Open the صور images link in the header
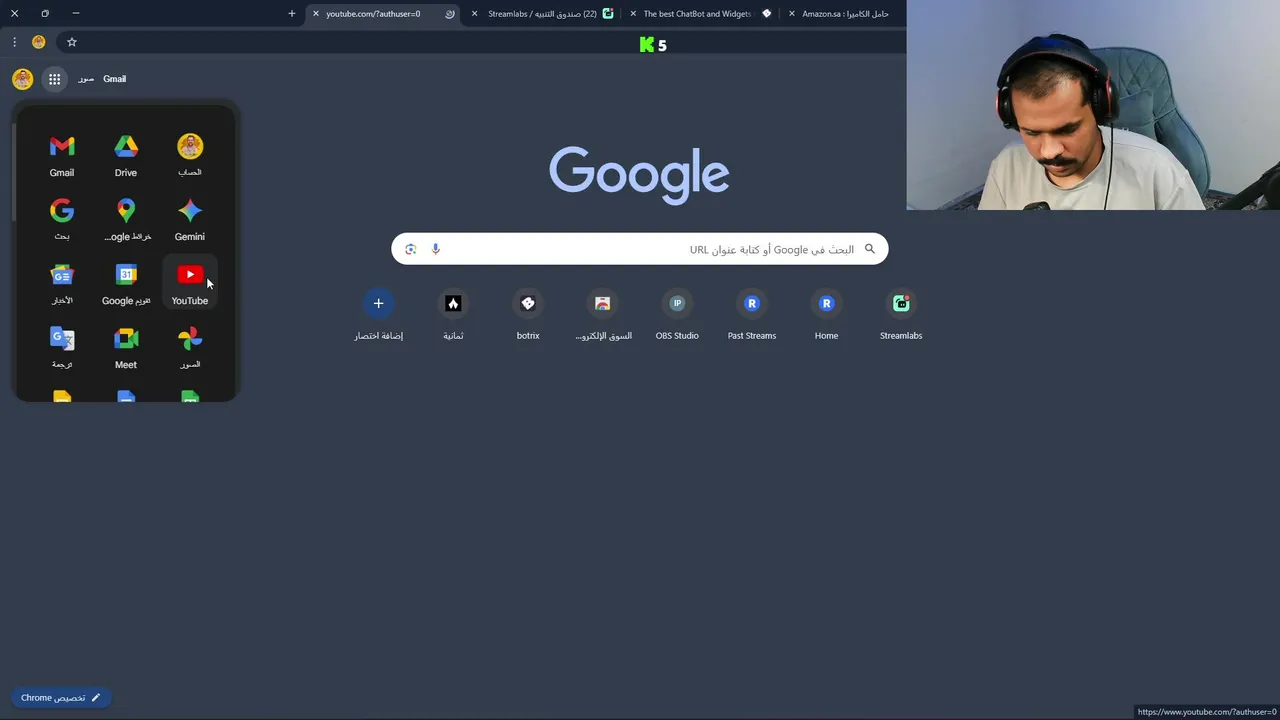 (86, 79)
